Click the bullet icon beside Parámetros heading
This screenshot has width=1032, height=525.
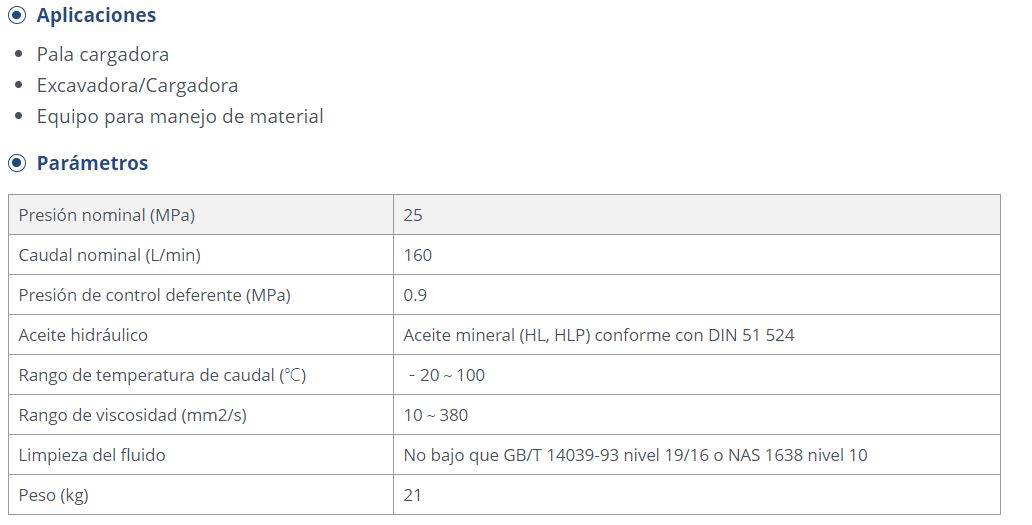(17, 162)
